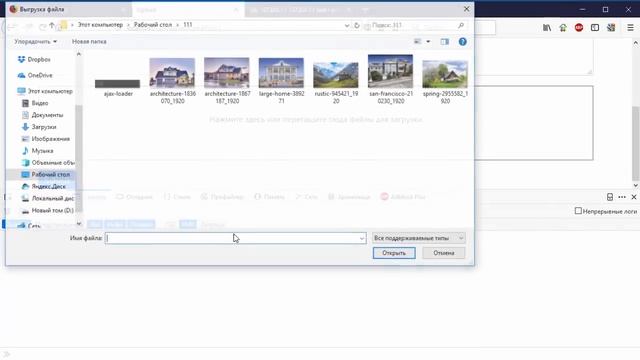Image resolution: width=640 pixels, height=360 pixels.
Task: Click the up-one-level arrow icon
Action: pos(52,25)
